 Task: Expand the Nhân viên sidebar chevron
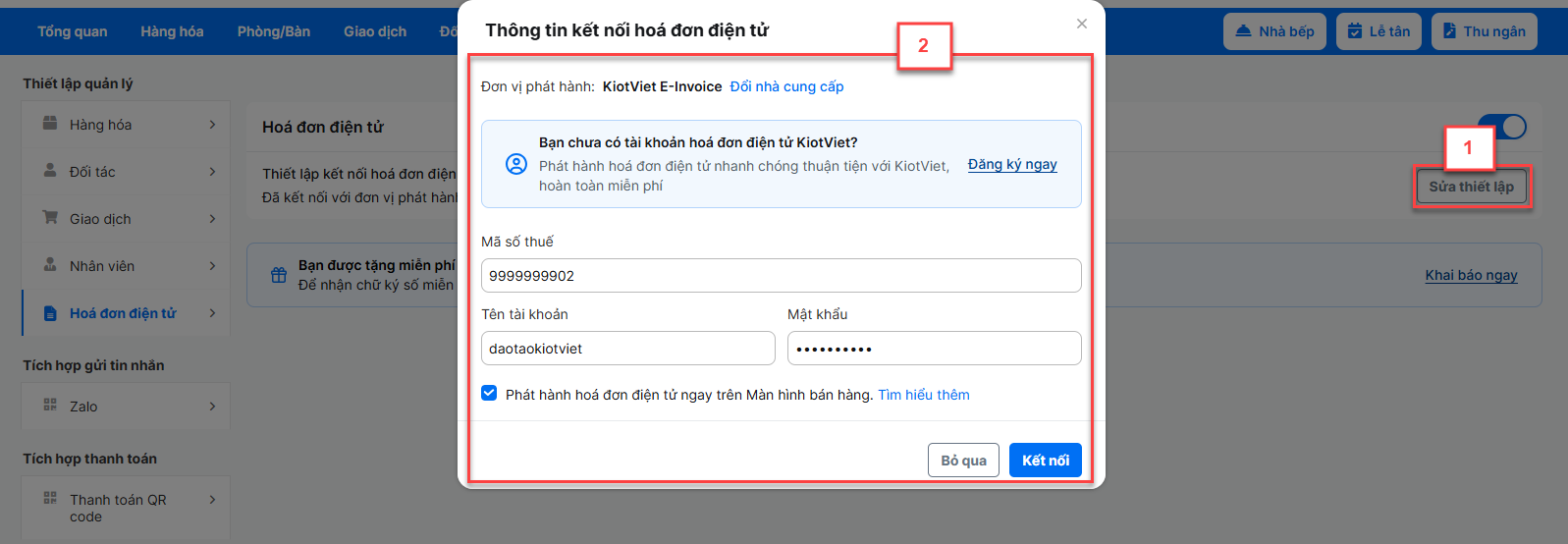coord(212,266)
